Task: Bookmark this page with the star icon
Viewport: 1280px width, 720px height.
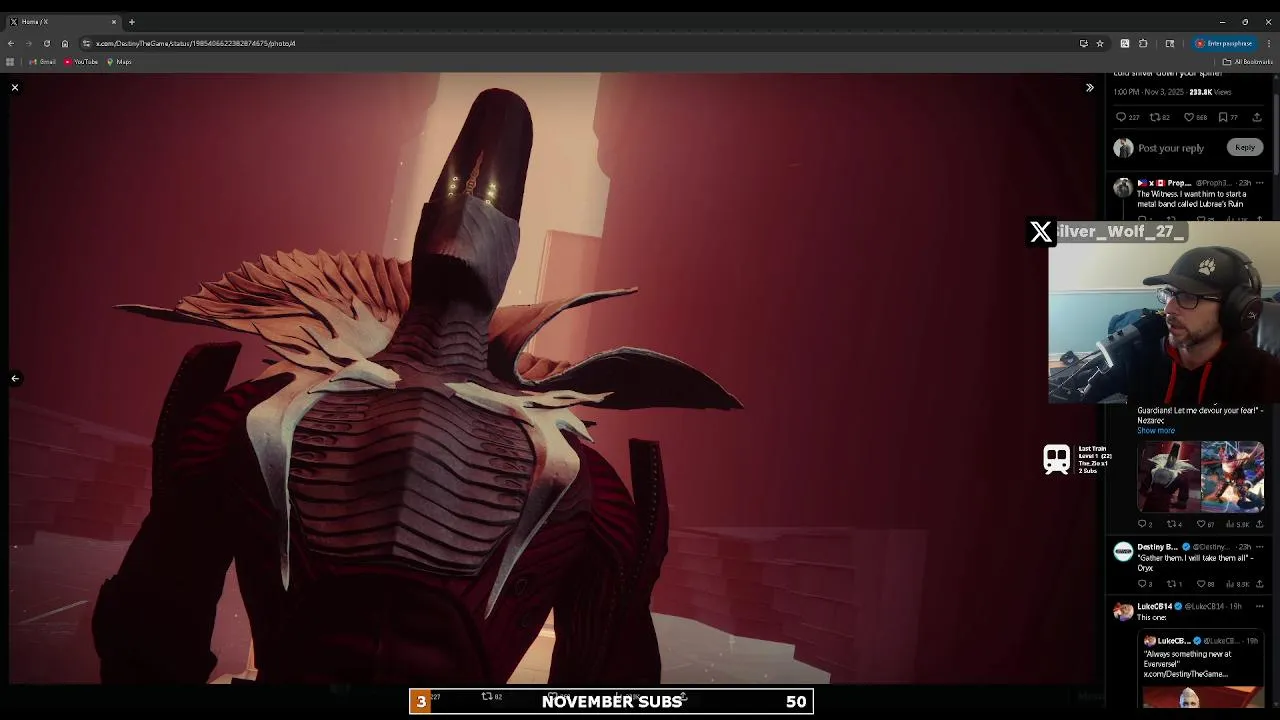Action: pyautogui.click(x=1100, y=43)
